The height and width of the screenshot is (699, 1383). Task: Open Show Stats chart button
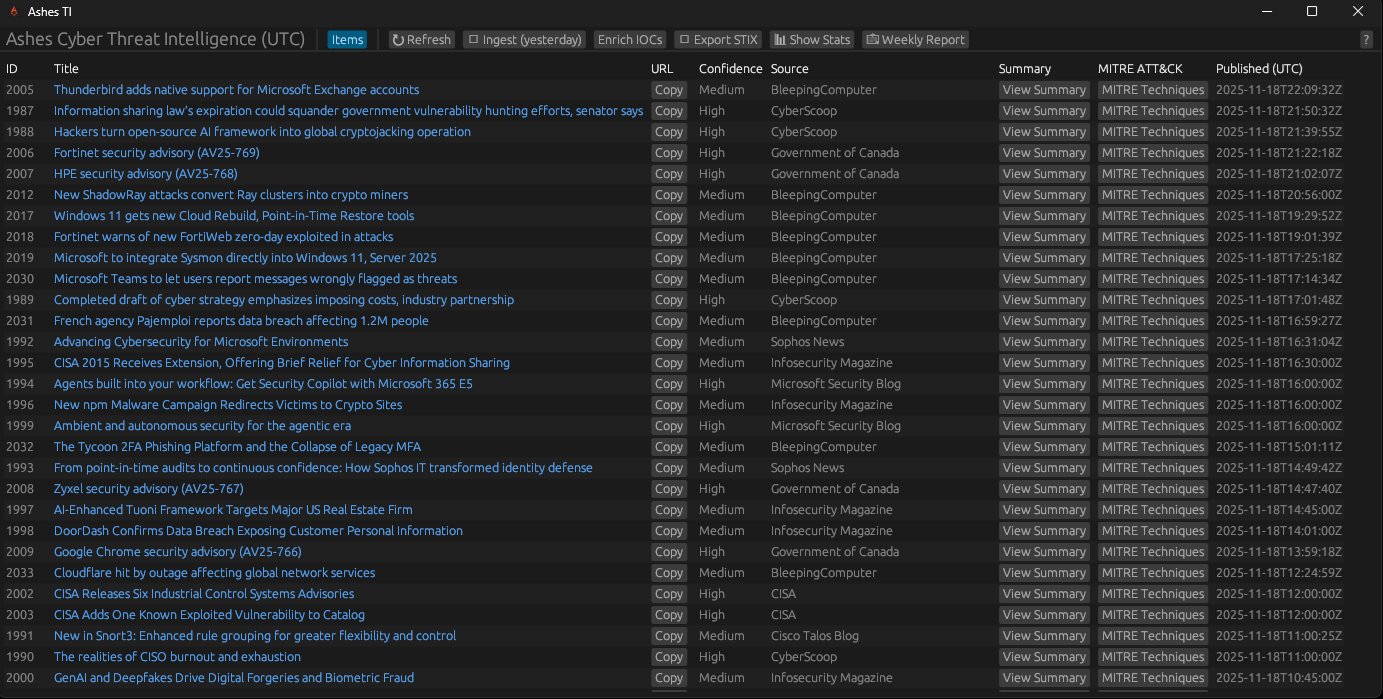click(x=812, y=40)
